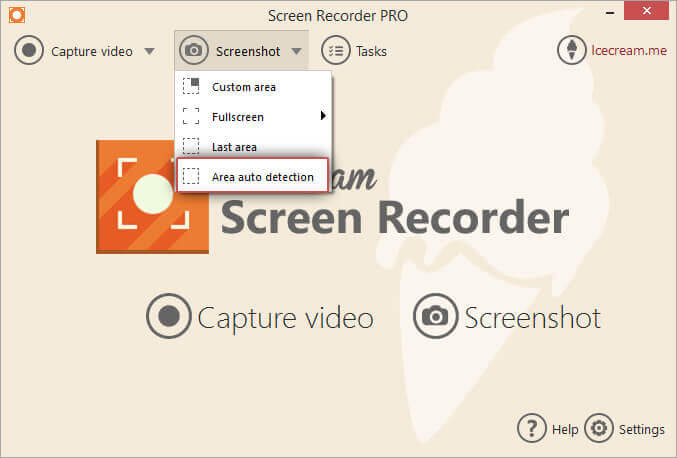677x458 pixels.
Task: Select Custom area from the Screenshot menu
Action: 253,87
